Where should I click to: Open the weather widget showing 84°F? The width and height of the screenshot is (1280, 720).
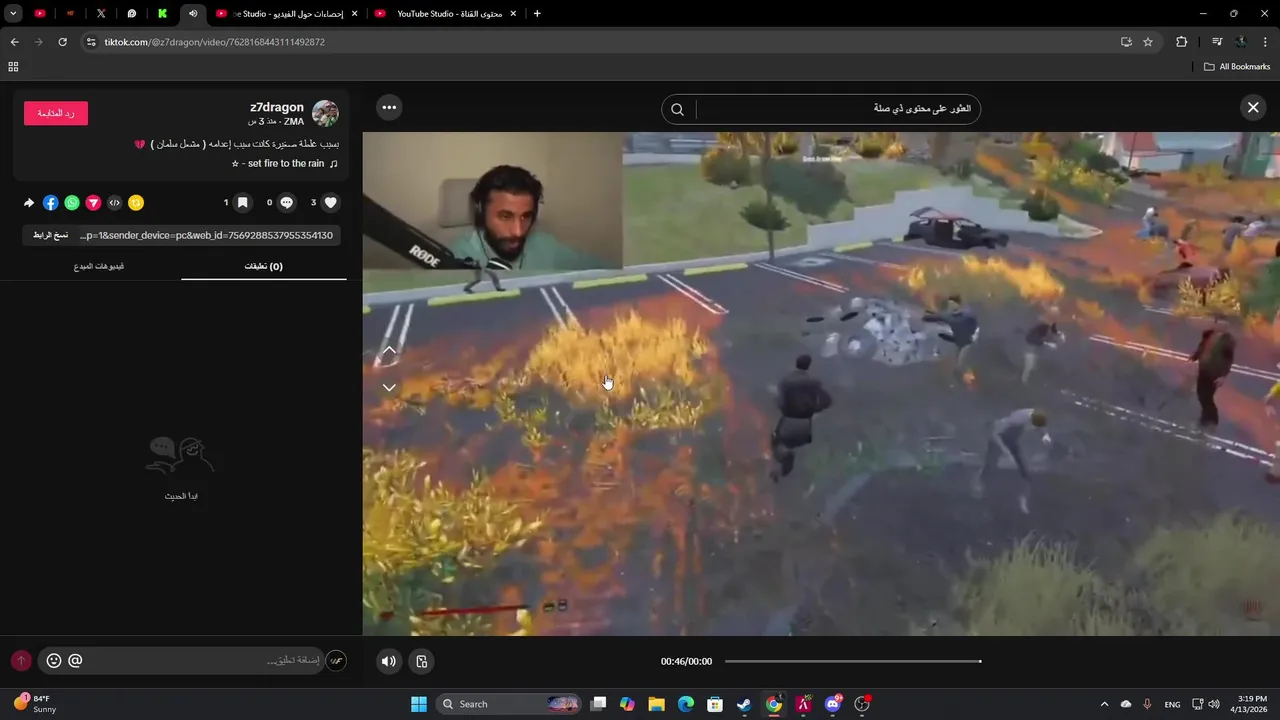tap(34, 704)
